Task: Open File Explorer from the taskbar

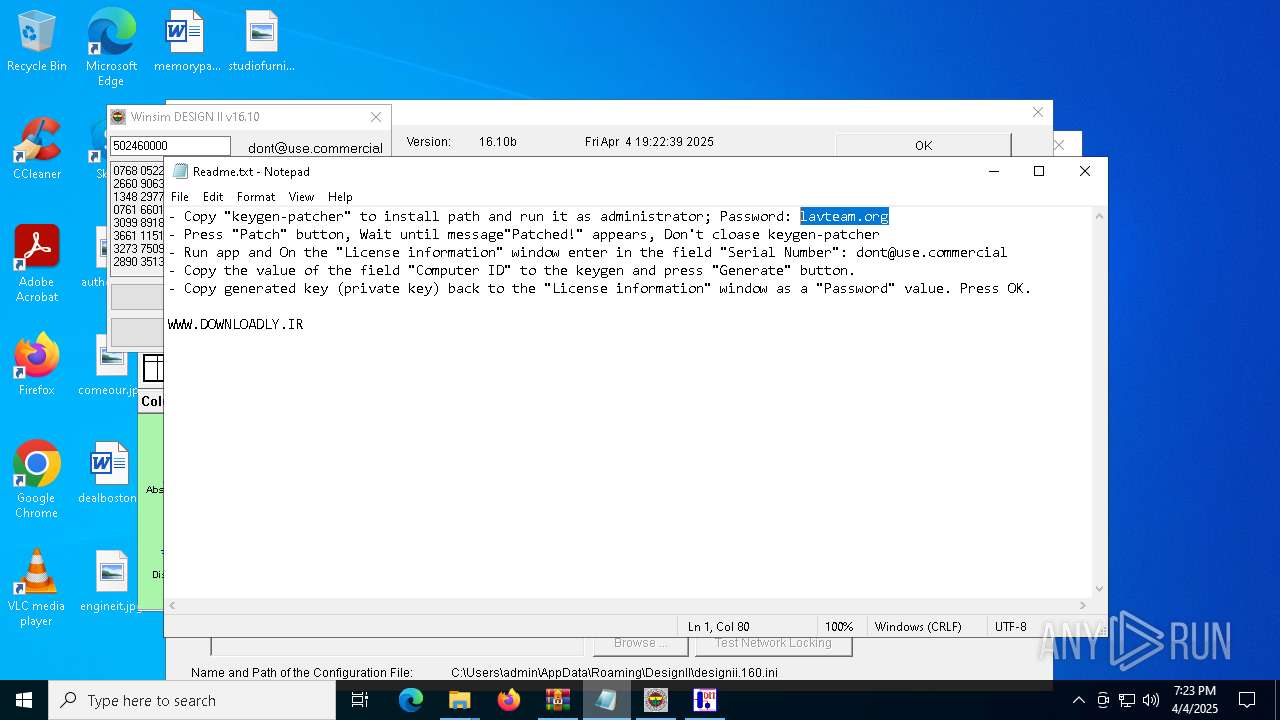Action: pos(460,700)
